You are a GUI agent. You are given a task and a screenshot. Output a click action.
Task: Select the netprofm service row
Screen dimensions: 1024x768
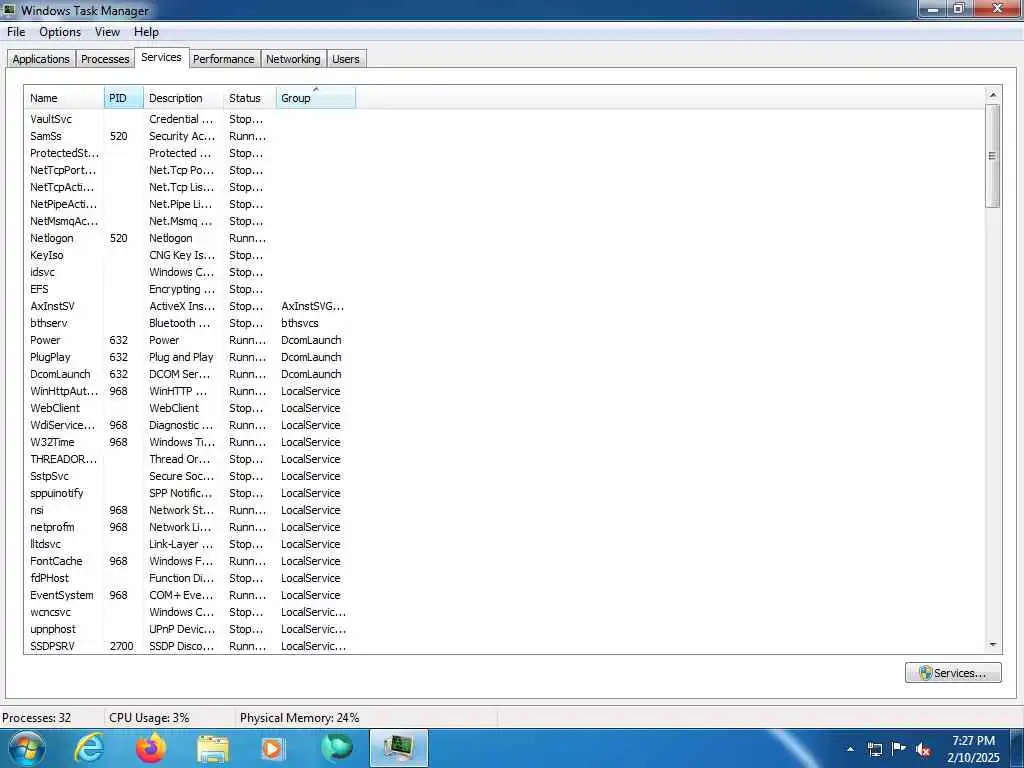click(x=189, y=527)
